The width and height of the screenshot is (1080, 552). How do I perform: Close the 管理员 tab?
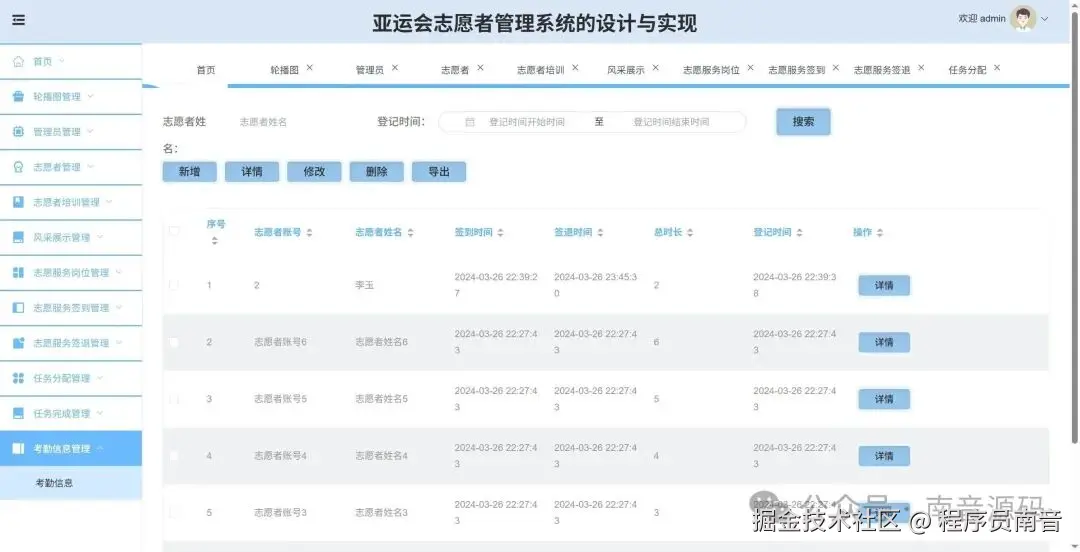(x=395, y=68)
